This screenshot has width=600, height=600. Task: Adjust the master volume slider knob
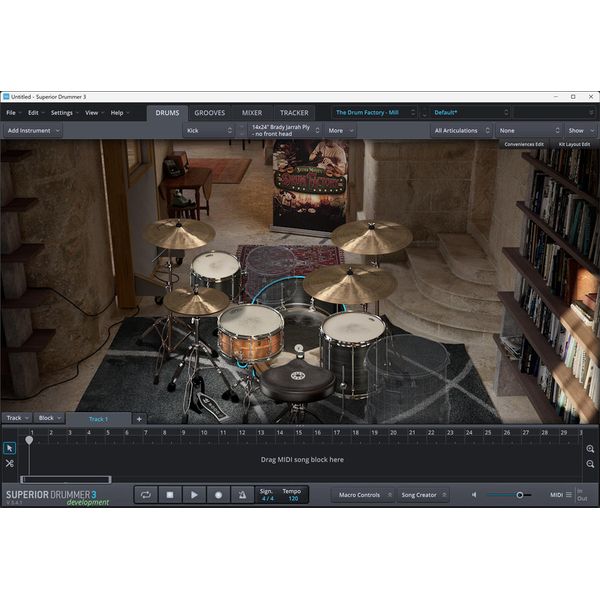point(520,495)
